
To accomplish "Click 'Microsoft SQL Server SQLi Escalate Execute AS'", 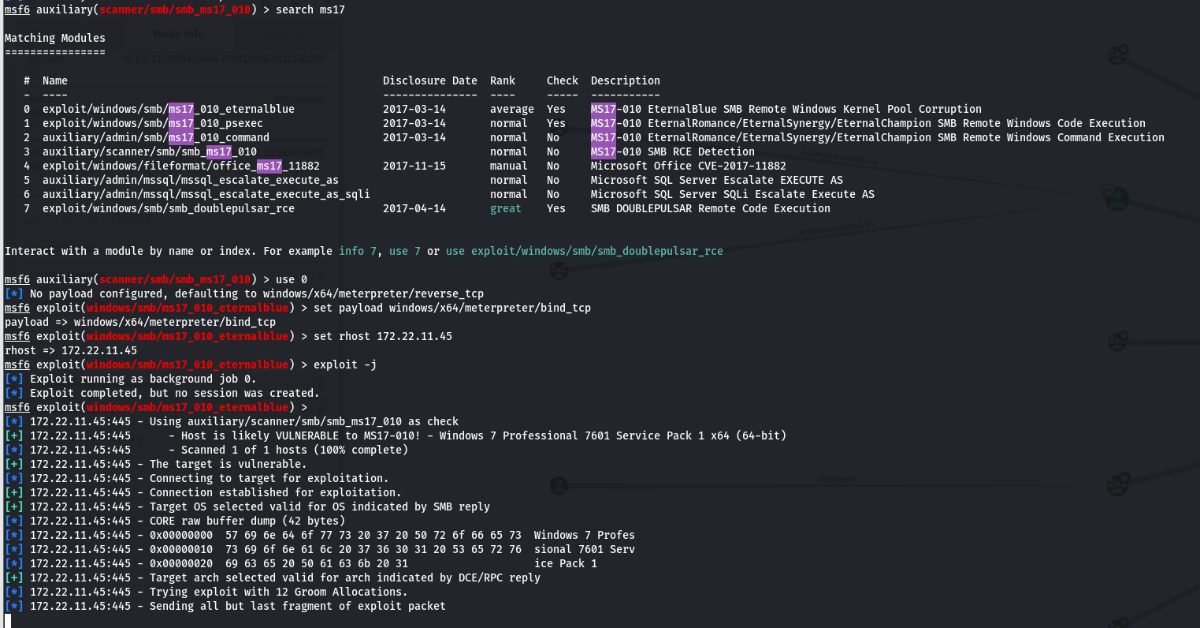I will [x=733, y=194].
